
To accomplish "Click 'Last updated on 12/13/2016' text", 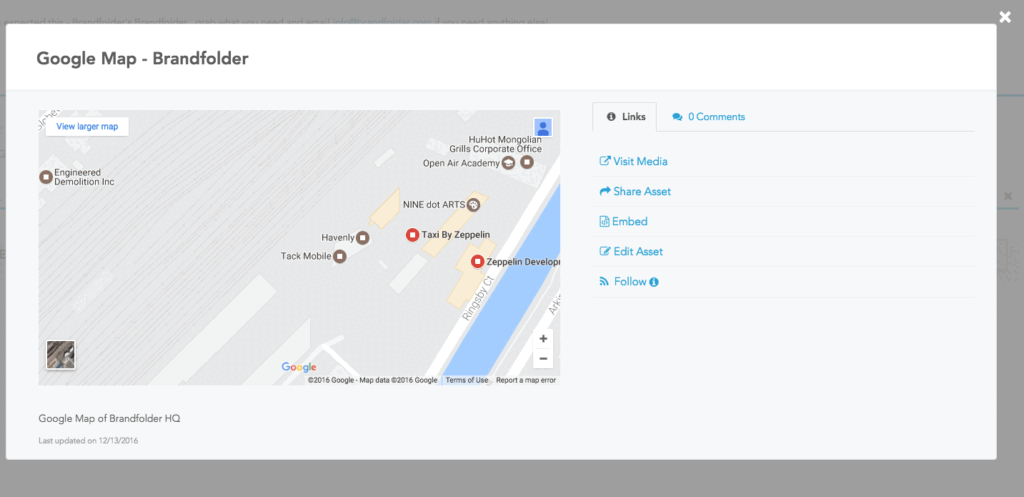I will tap(88, 441).
